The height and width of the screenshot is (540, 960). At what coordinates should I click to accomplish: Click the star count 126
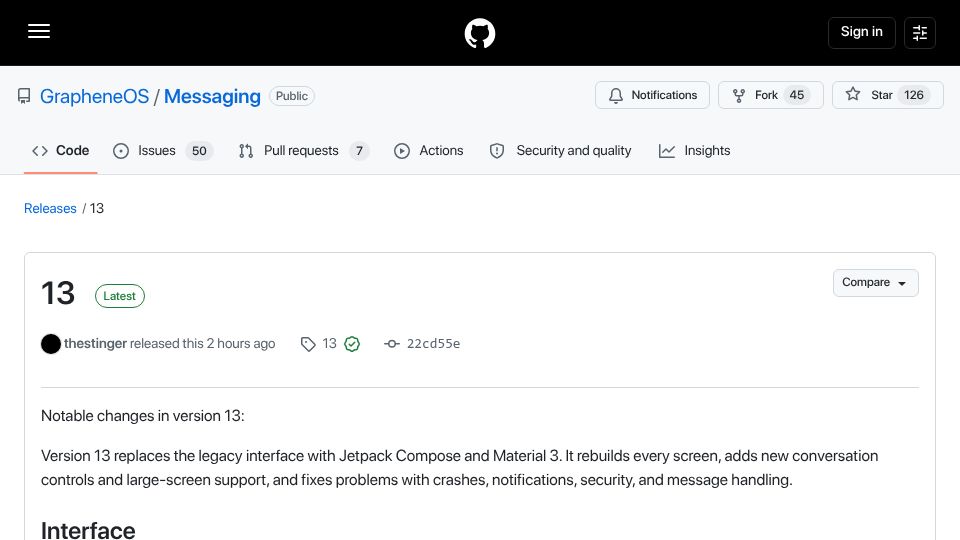913,95
